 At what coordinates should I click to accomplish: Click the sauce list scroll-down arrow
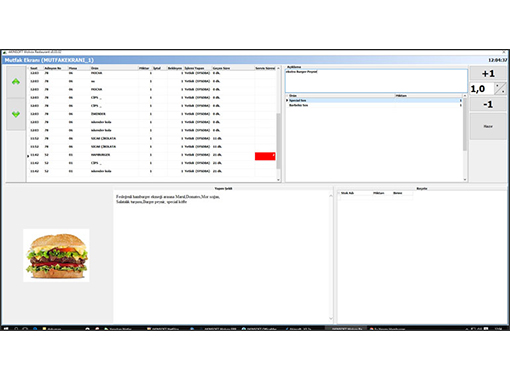pyautogui.click(x=465, y=180)
